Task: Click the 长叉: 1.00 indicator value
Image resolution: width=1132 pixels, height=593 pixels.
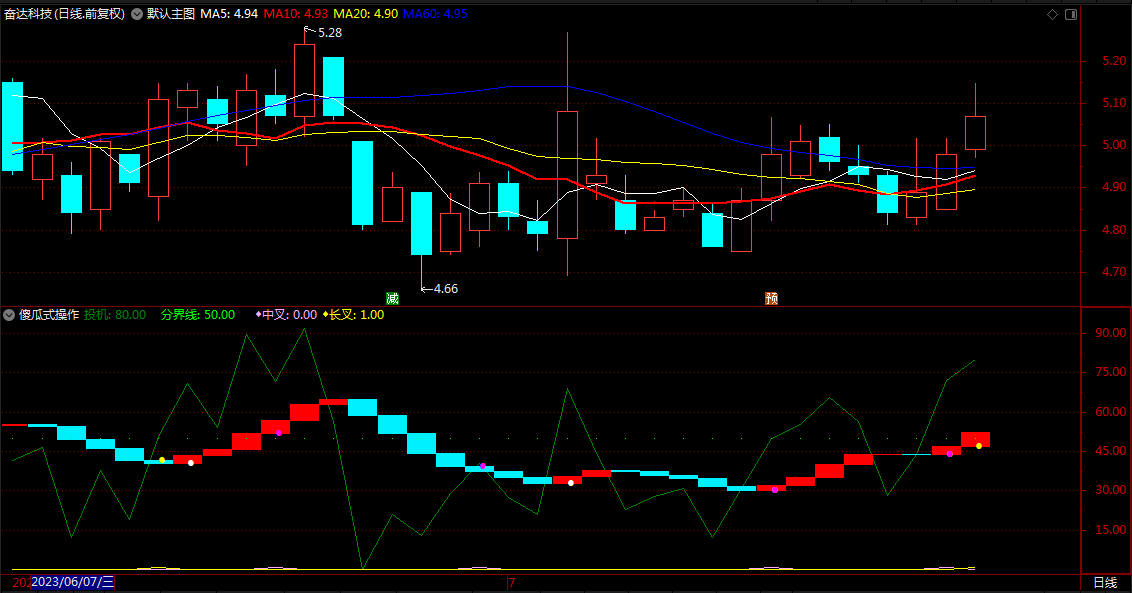Action: tap(354, 315)
